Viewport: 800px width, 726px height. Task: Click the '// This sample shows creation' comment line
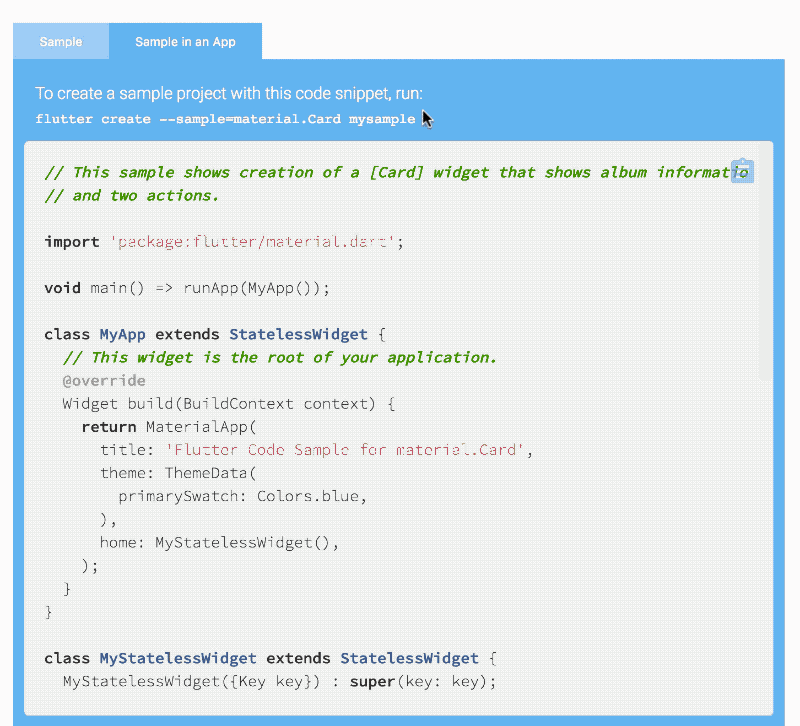pyautogui.click(x=396, y=172)
